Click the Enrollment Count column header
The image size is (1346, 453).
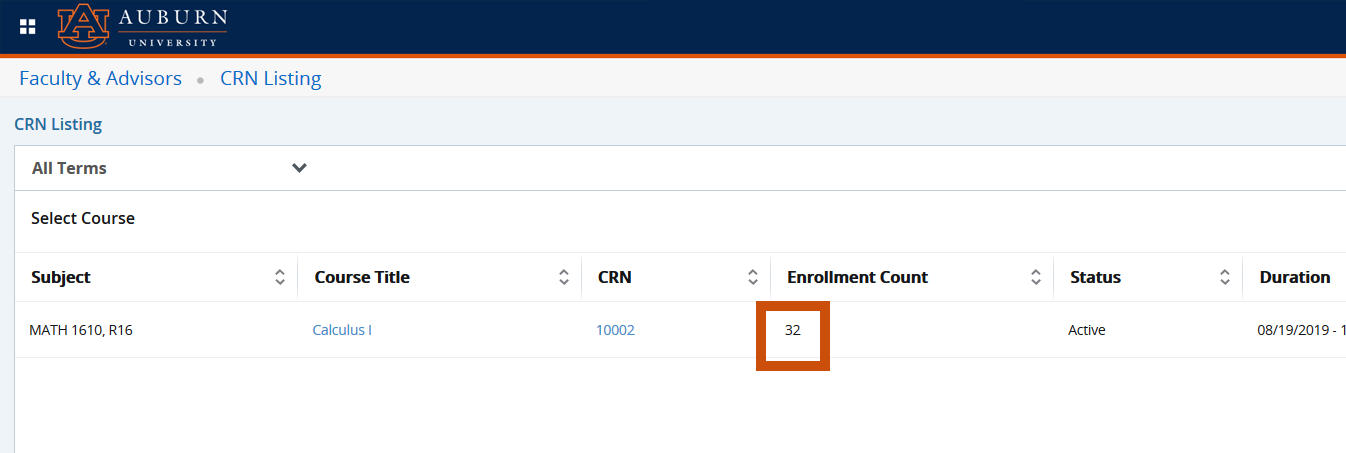tap(857, 277)
